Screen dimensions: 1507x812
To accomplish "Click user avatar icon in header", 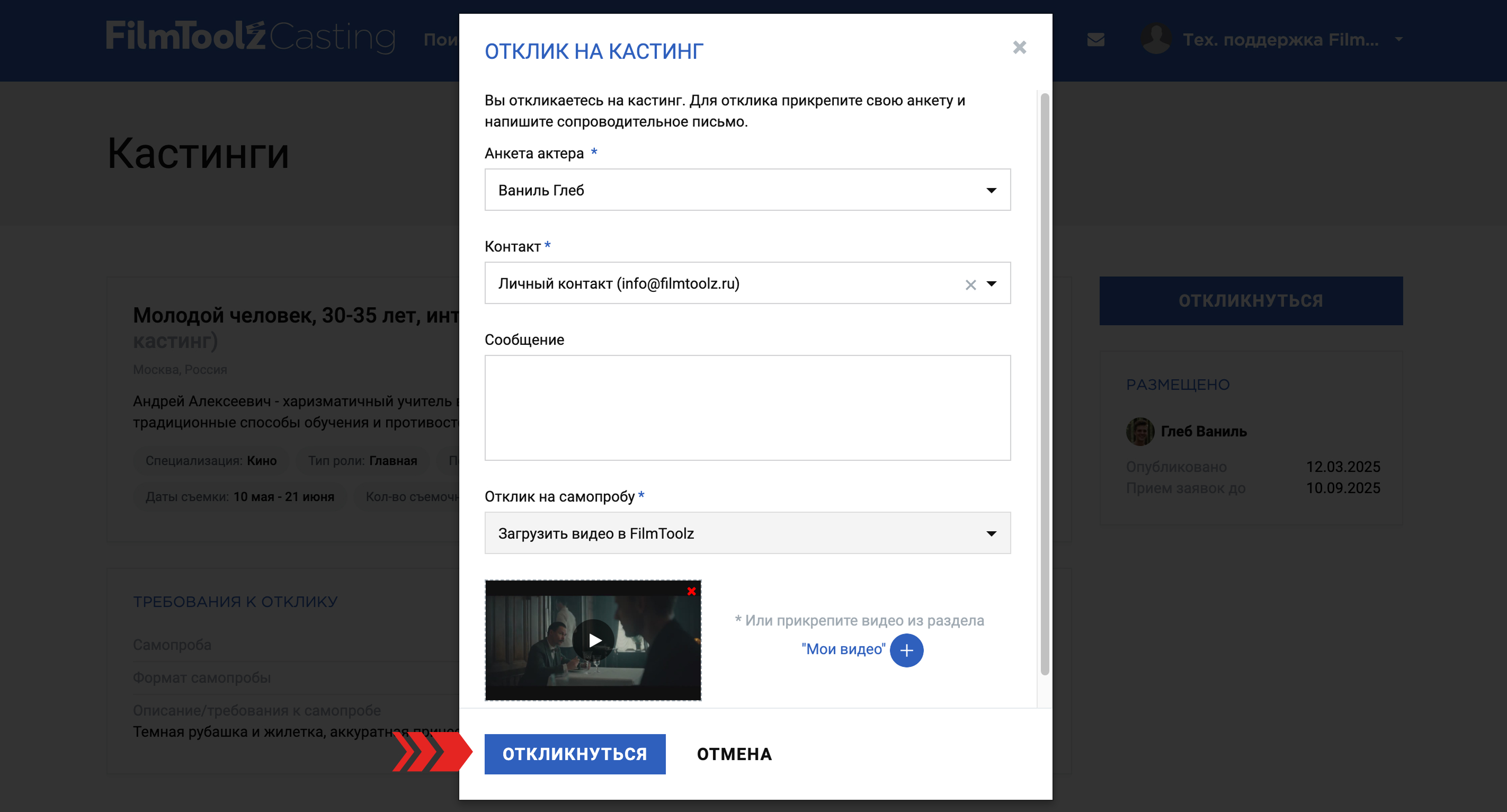I will click(x=1156, y=39).
